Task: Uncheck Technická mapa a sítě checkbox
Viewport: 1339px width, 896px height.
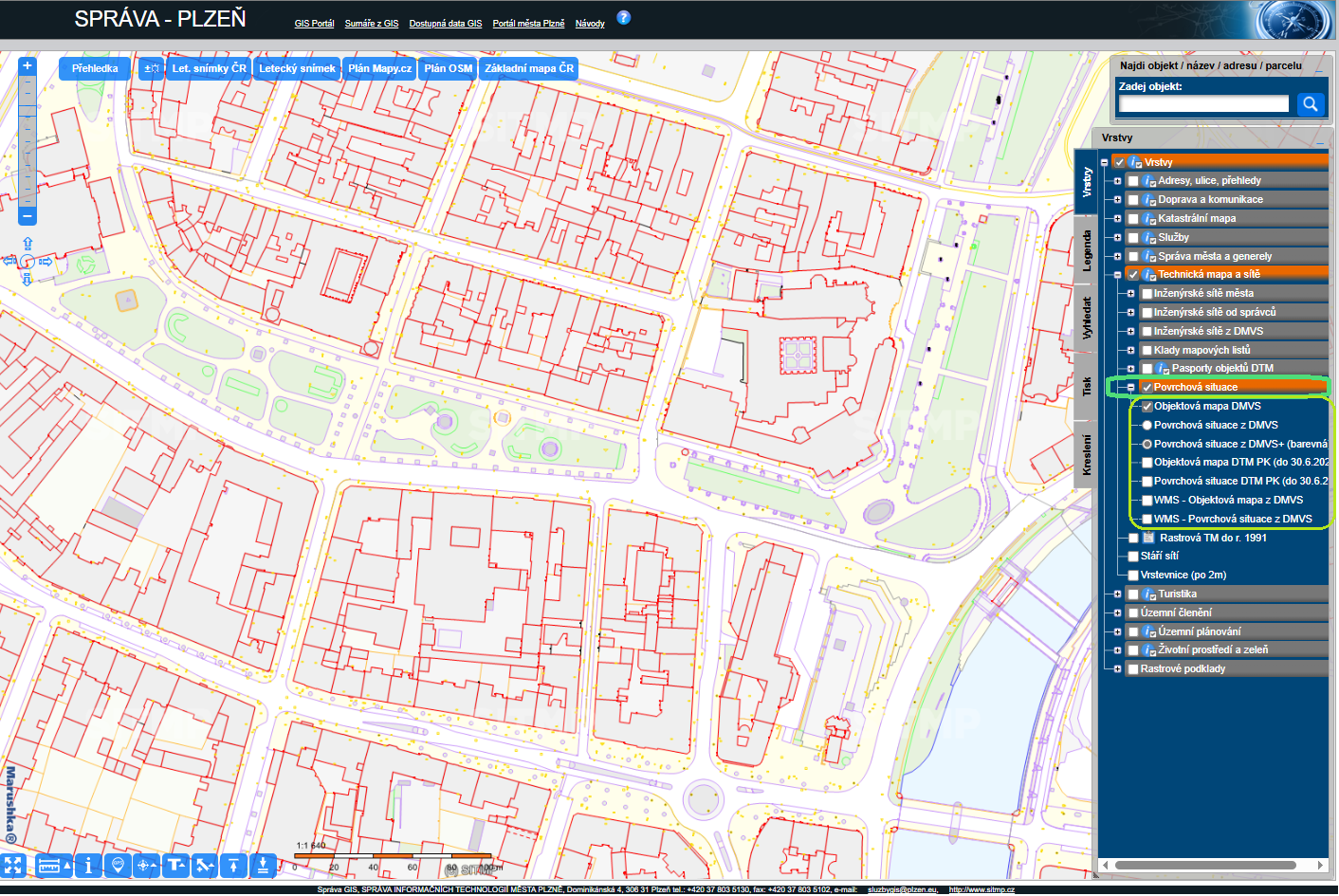Action: pyautogui.click(x=1133, y=274)
